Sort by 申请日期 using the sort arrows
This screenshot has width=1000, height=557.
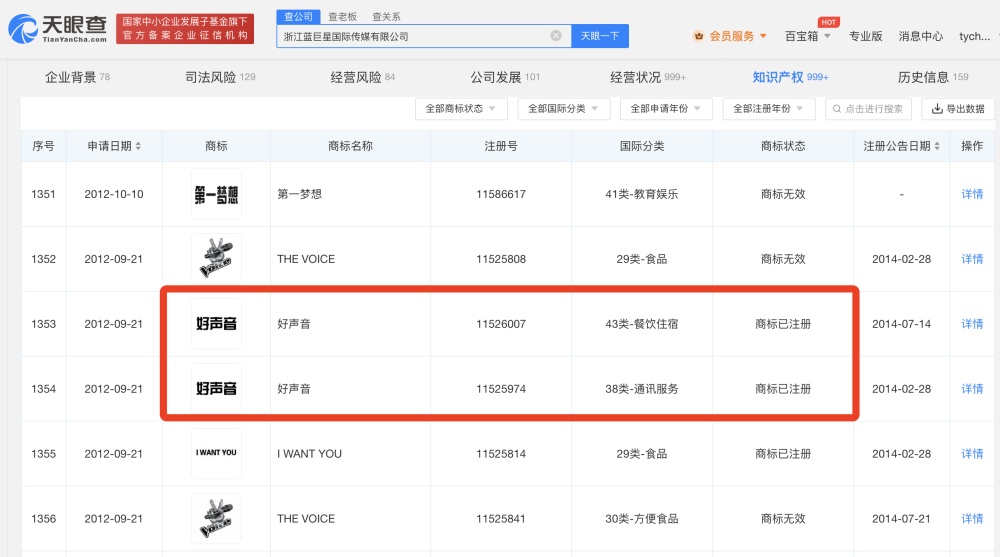point(138,146)
